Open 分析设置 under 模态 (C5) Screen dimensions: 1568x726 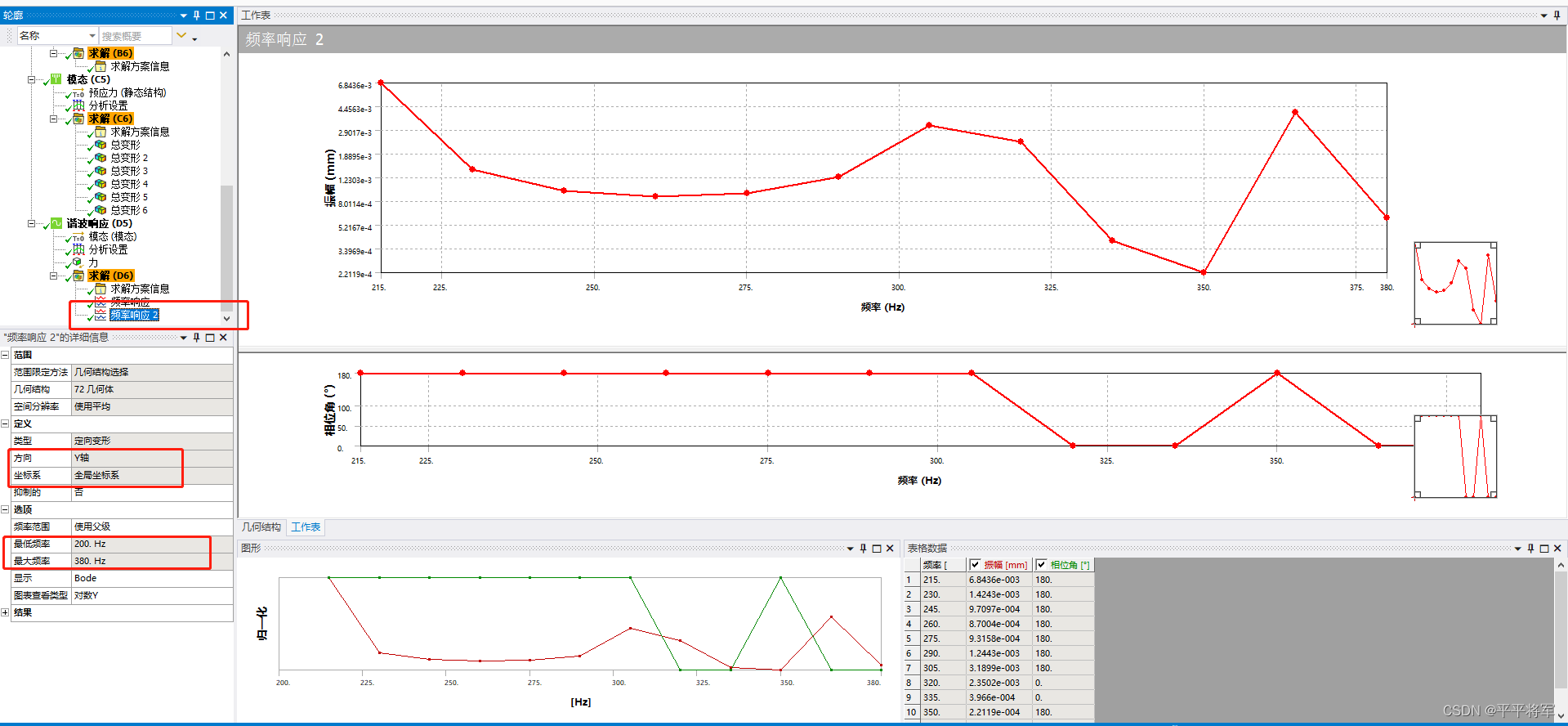tap(108, 105)
